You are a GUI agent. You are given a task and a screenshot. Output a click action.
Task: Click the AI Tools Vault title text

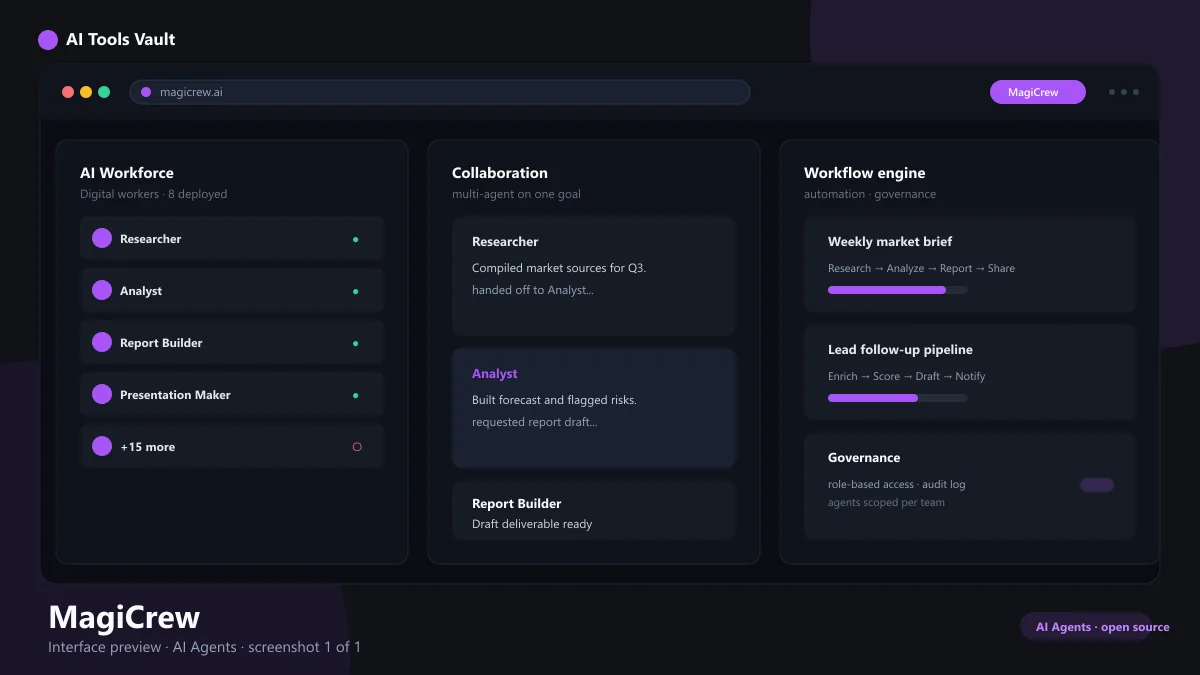coord(120,40)
